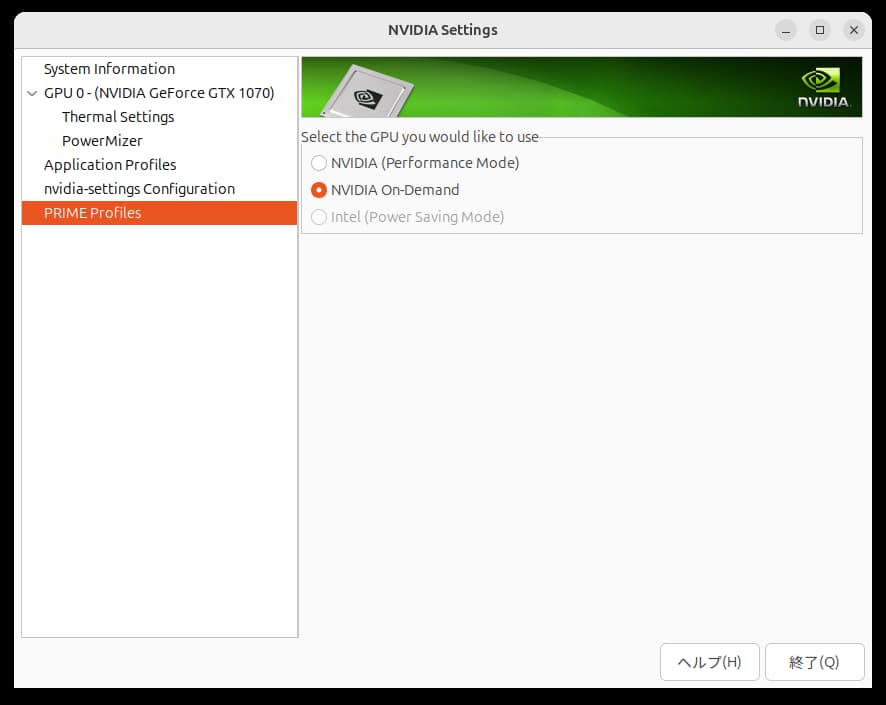
Task: Open Application Profiles page
Action: click(x=110, y=165)
